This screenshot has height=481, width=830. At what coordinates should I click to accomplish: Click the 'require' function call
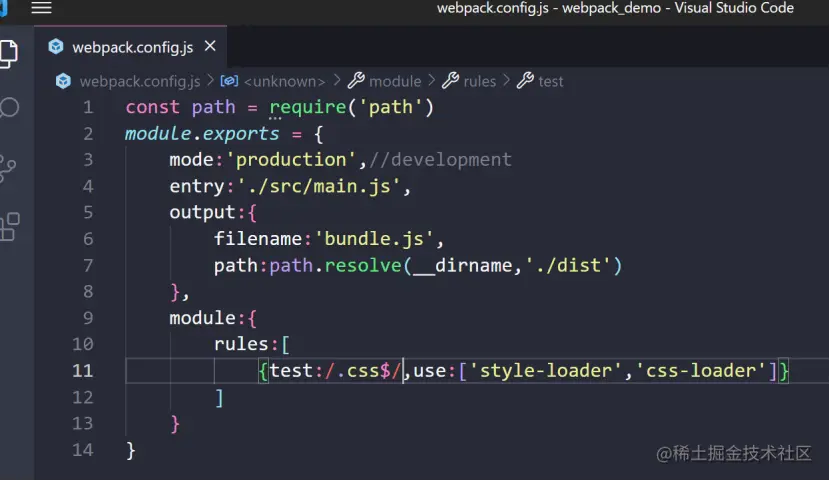[308, 107]
